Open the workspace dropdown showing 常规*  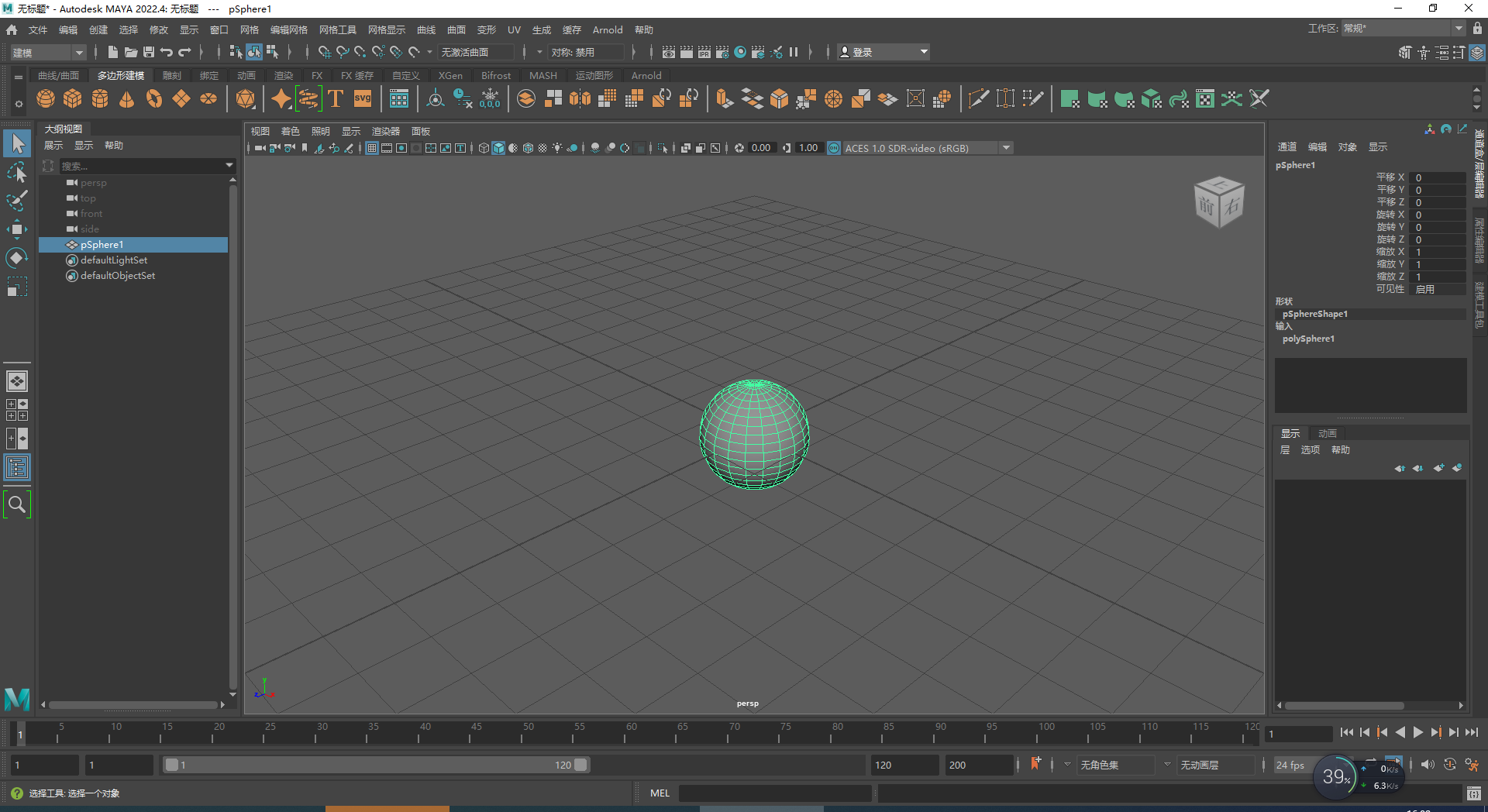tap(1403, 28)
